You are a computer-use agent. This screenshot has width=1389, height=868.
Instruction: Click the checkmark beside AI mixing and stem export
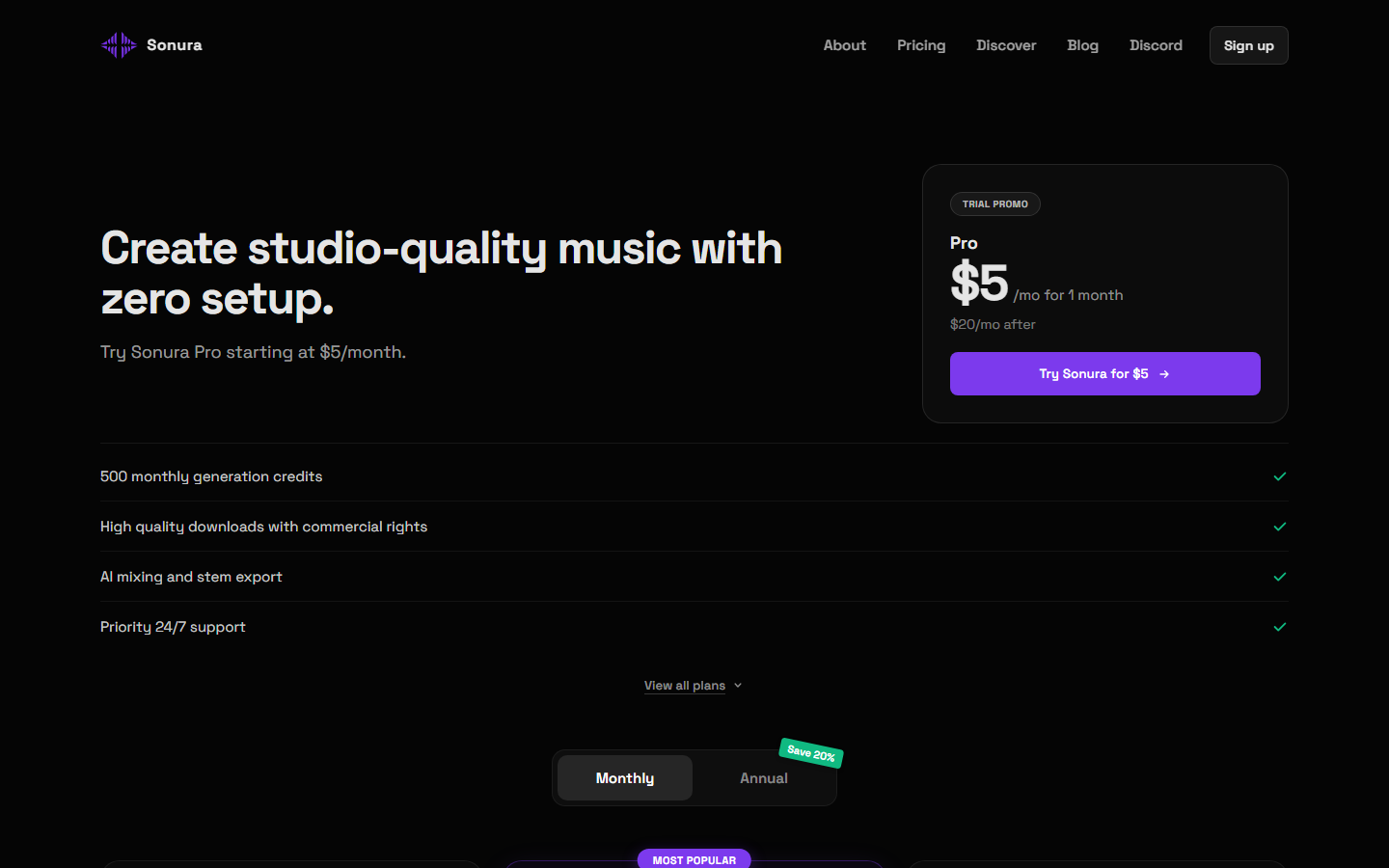click(x=1280, y=577)
